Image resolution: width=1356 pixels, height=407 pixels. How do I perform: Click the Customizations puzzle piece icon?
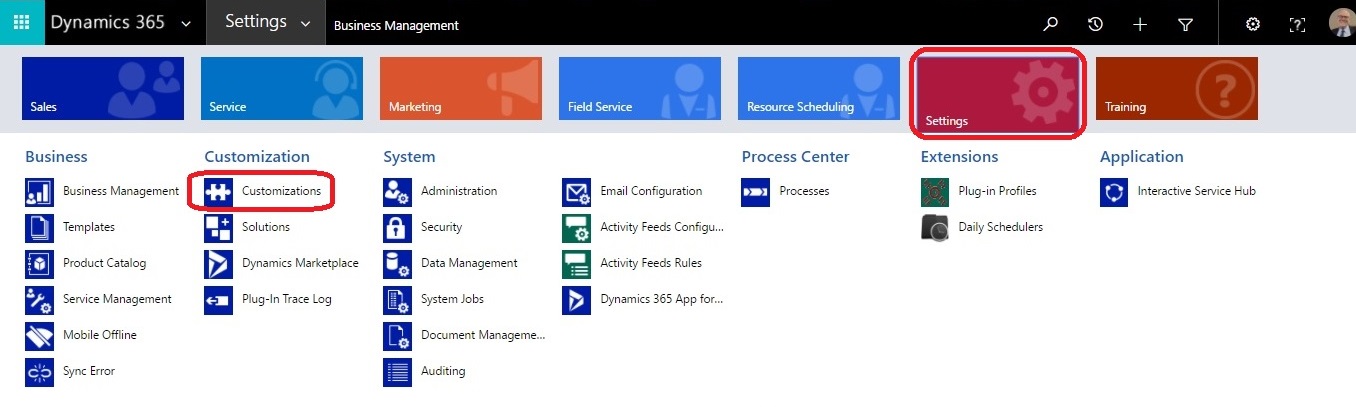coord(218,191)
